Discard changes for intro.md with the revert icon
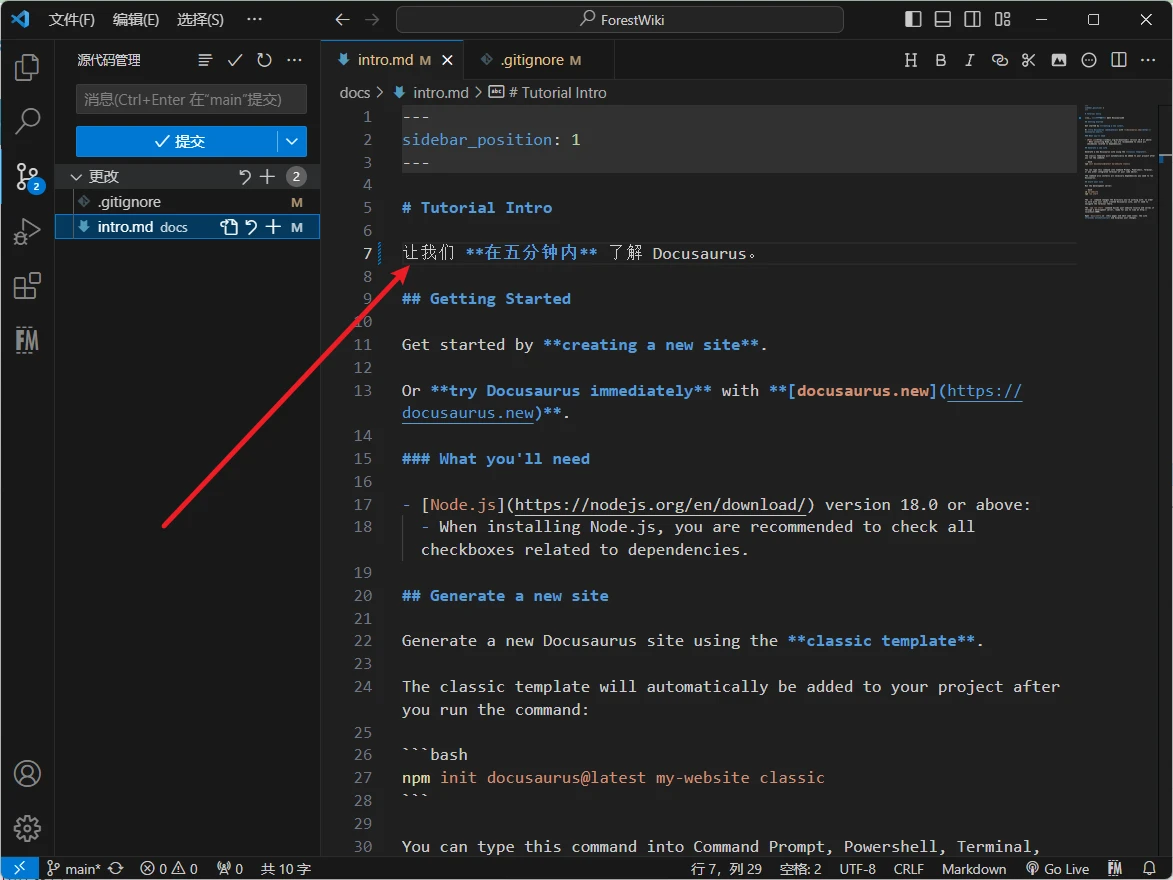Screen dimensions: 1173x880 coord(251,227)
